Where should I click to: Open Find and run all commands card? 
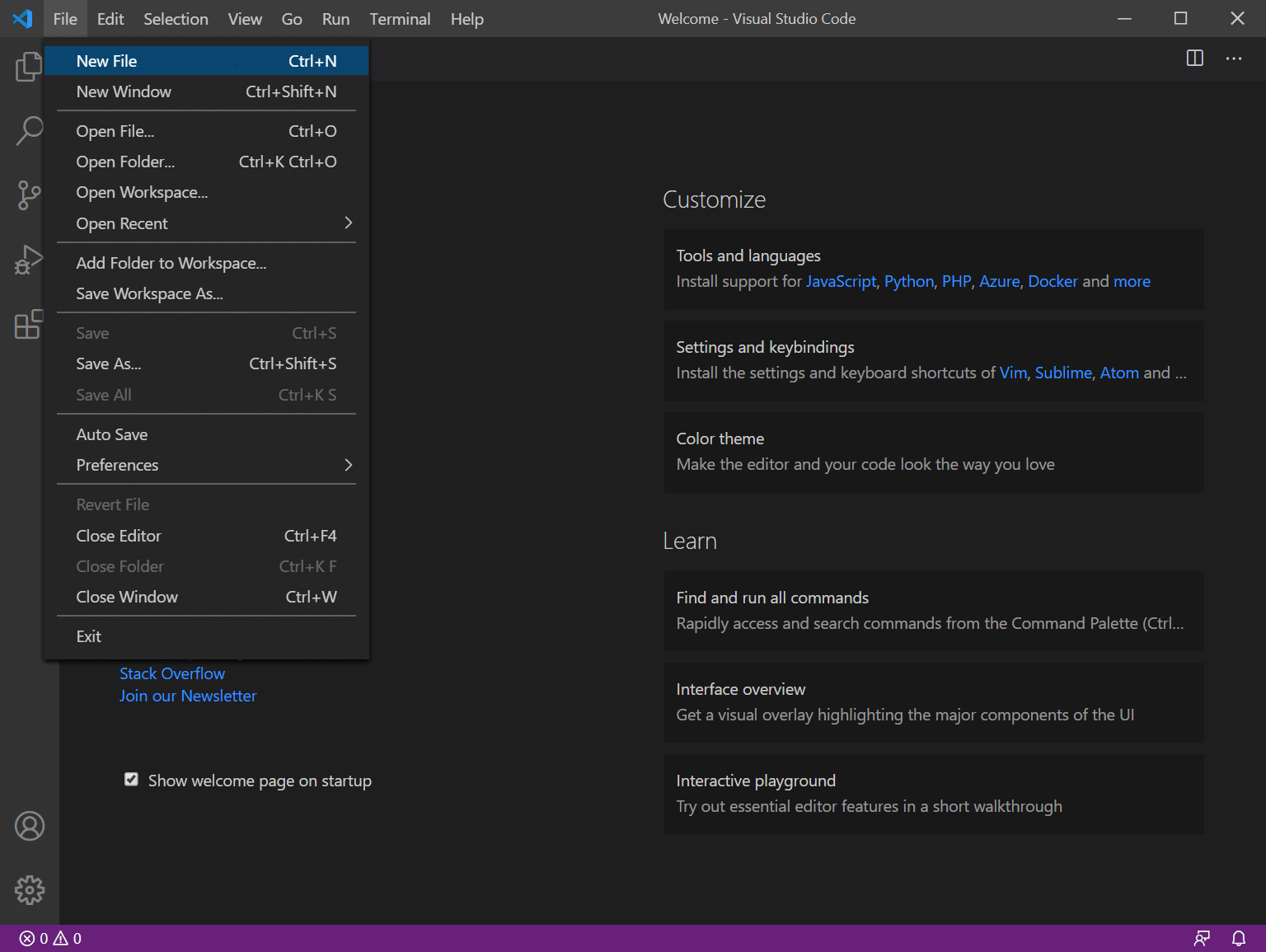coord(934,612)
